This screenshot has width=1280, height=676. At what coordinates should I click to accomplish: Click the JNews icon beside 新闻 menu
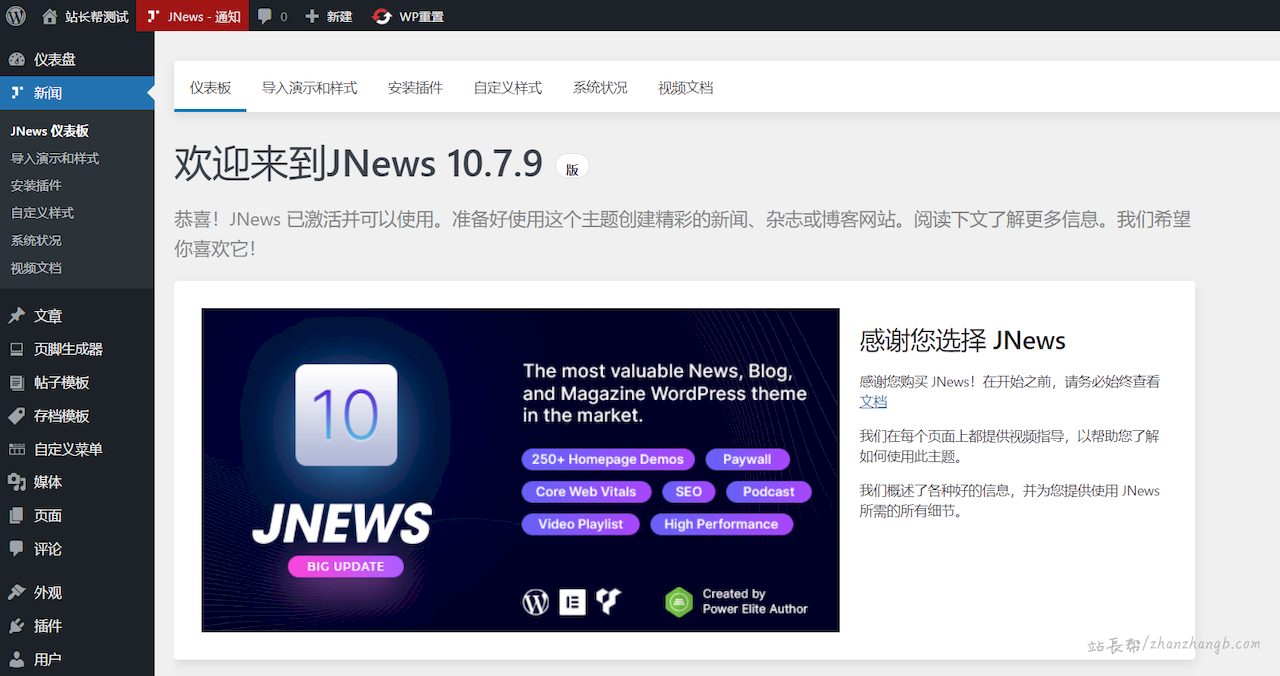coord(17,92)
